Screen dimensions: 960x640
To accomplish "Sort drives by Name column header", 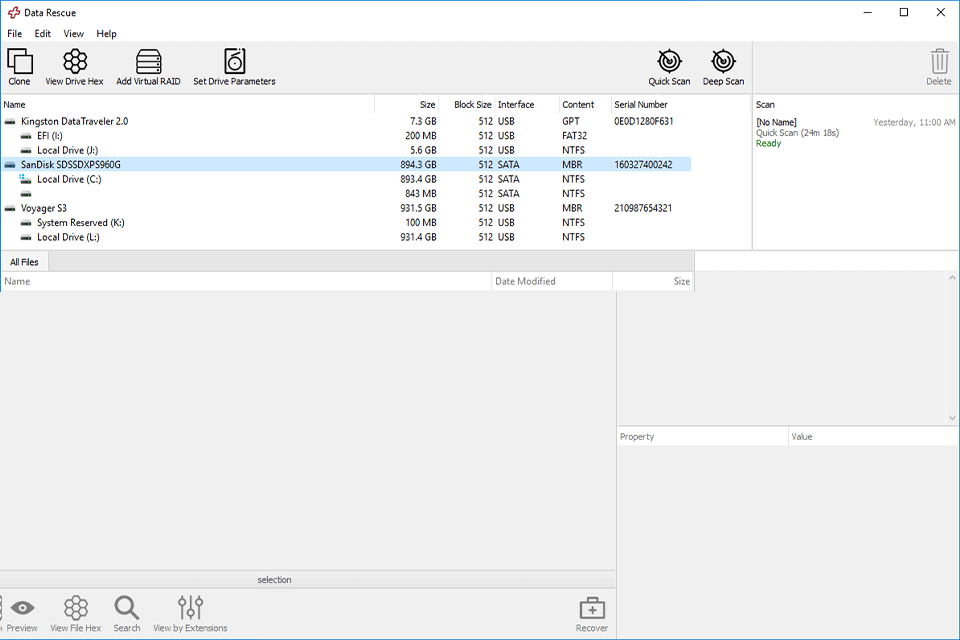I will coord(187,105).
